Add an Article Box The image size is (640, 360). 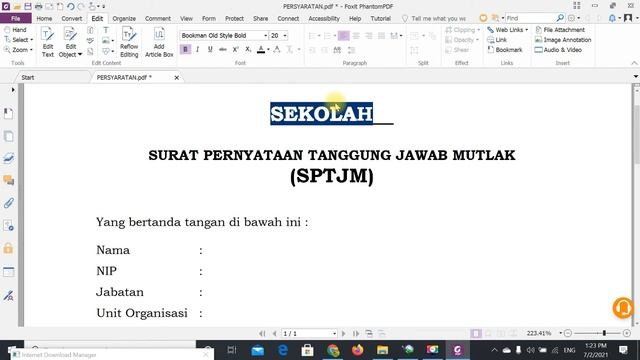(x=159, y=43)
